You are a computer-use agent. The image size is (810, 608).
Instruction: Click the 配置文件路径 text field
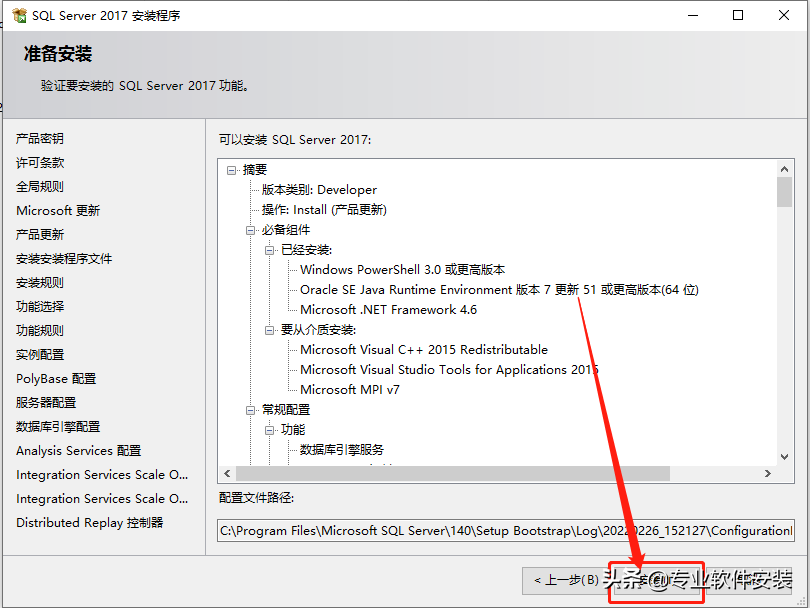(506, 531)
